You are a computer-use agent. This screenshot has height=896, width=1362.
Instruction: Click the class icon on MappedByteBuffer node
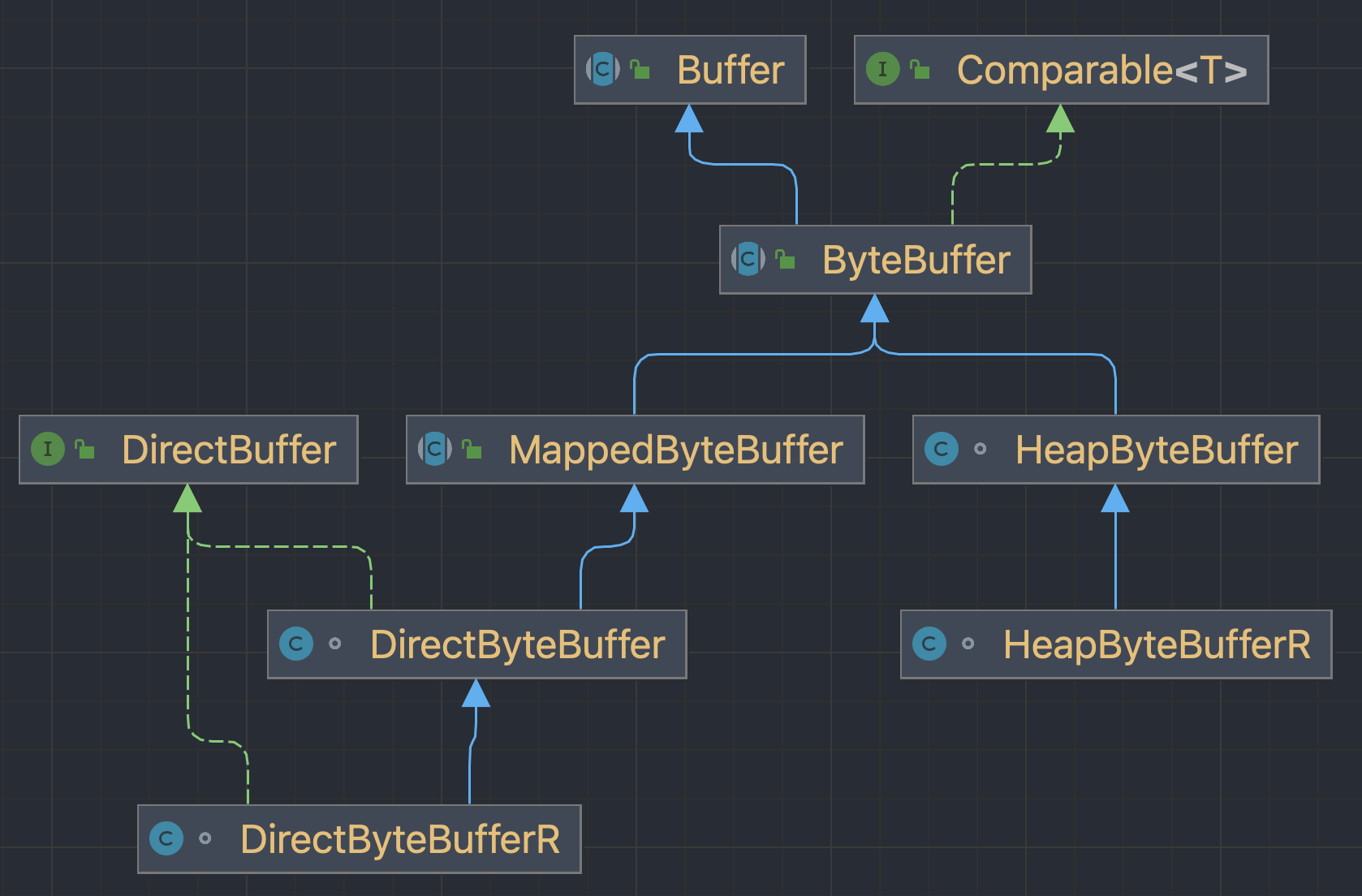coord(435,449)
